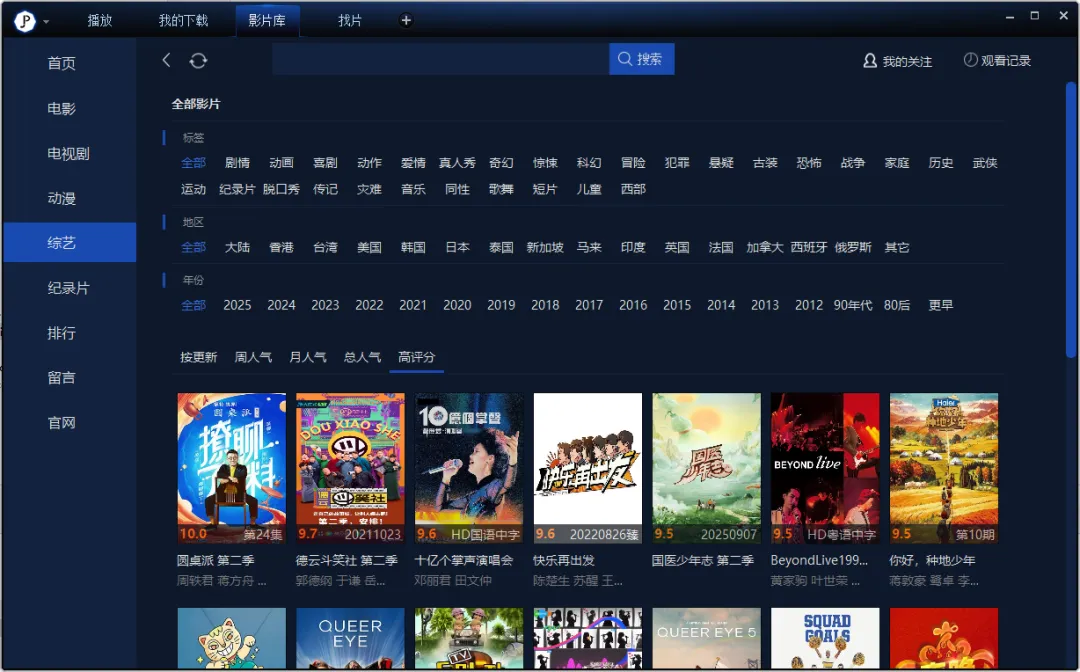Switch to the 找片 tab
The image size is (1080, 672).
[350, 21]
